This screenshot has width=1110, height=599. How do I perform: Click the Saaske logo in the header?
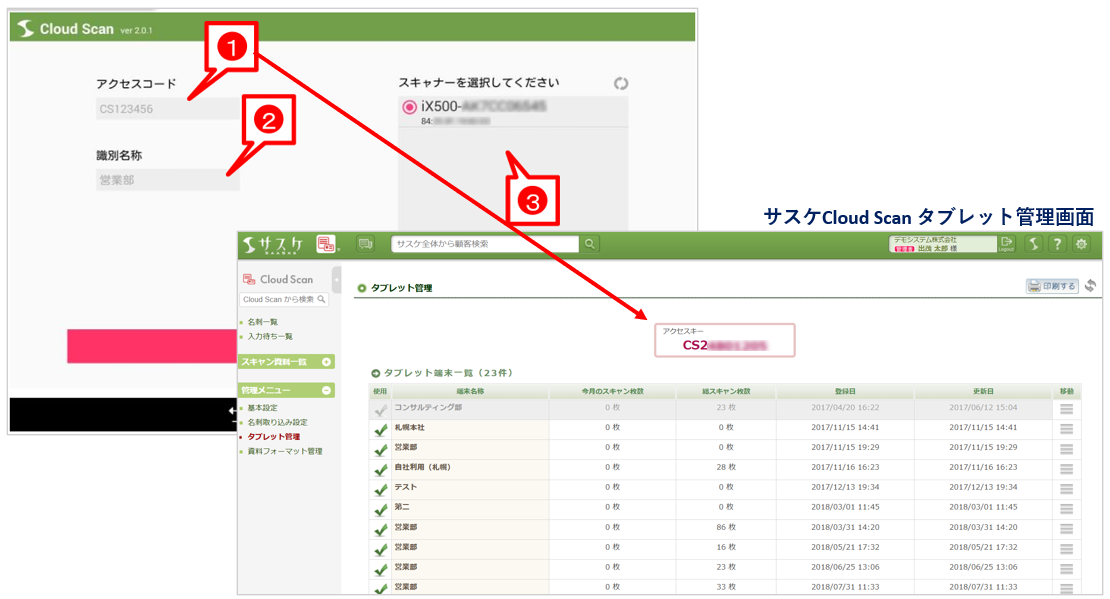(273, 244)
